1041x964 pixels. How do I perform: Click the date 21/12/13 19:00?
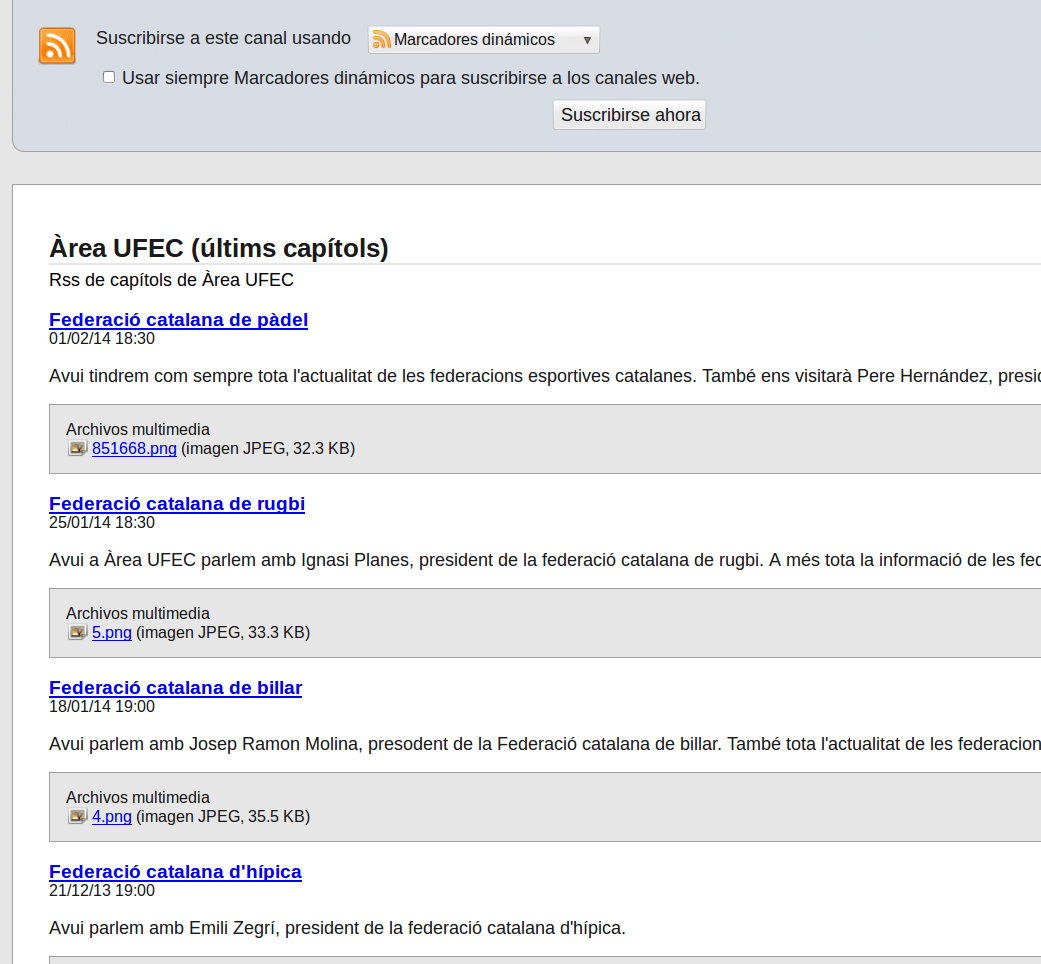[x=102, y=890]
